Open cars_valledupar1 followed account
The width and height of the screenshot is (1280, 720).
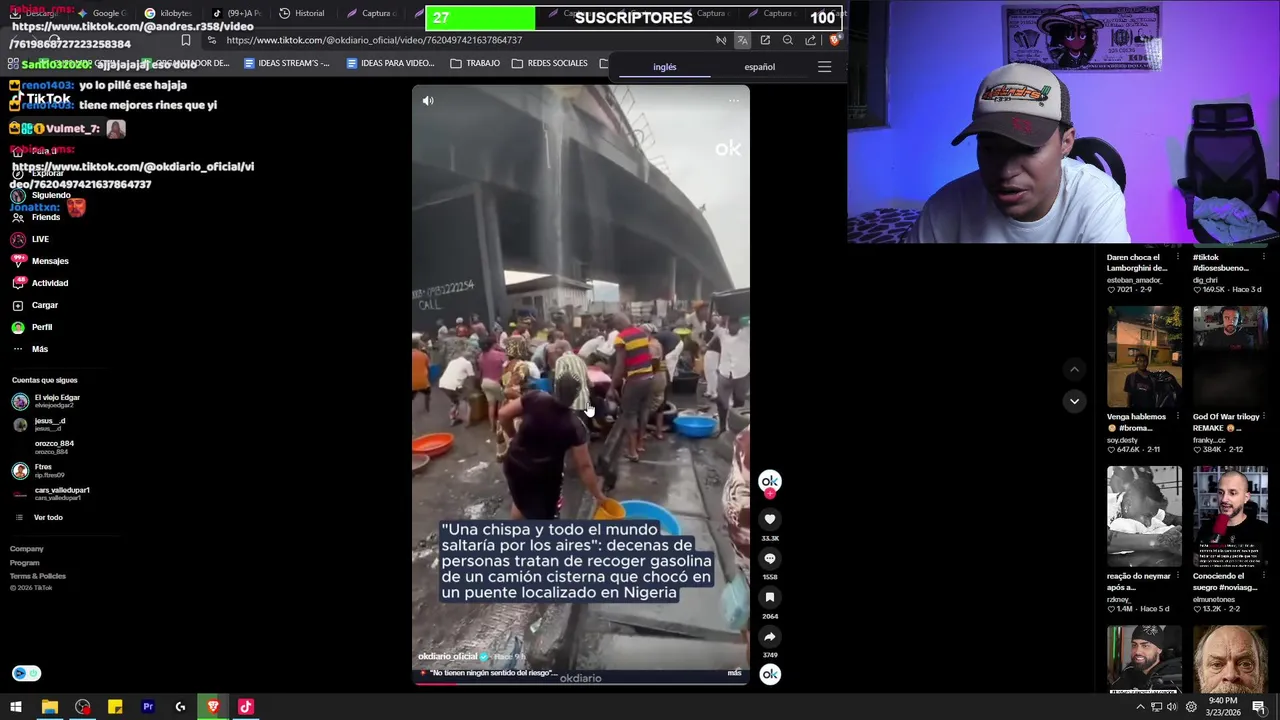click(50, 493)
